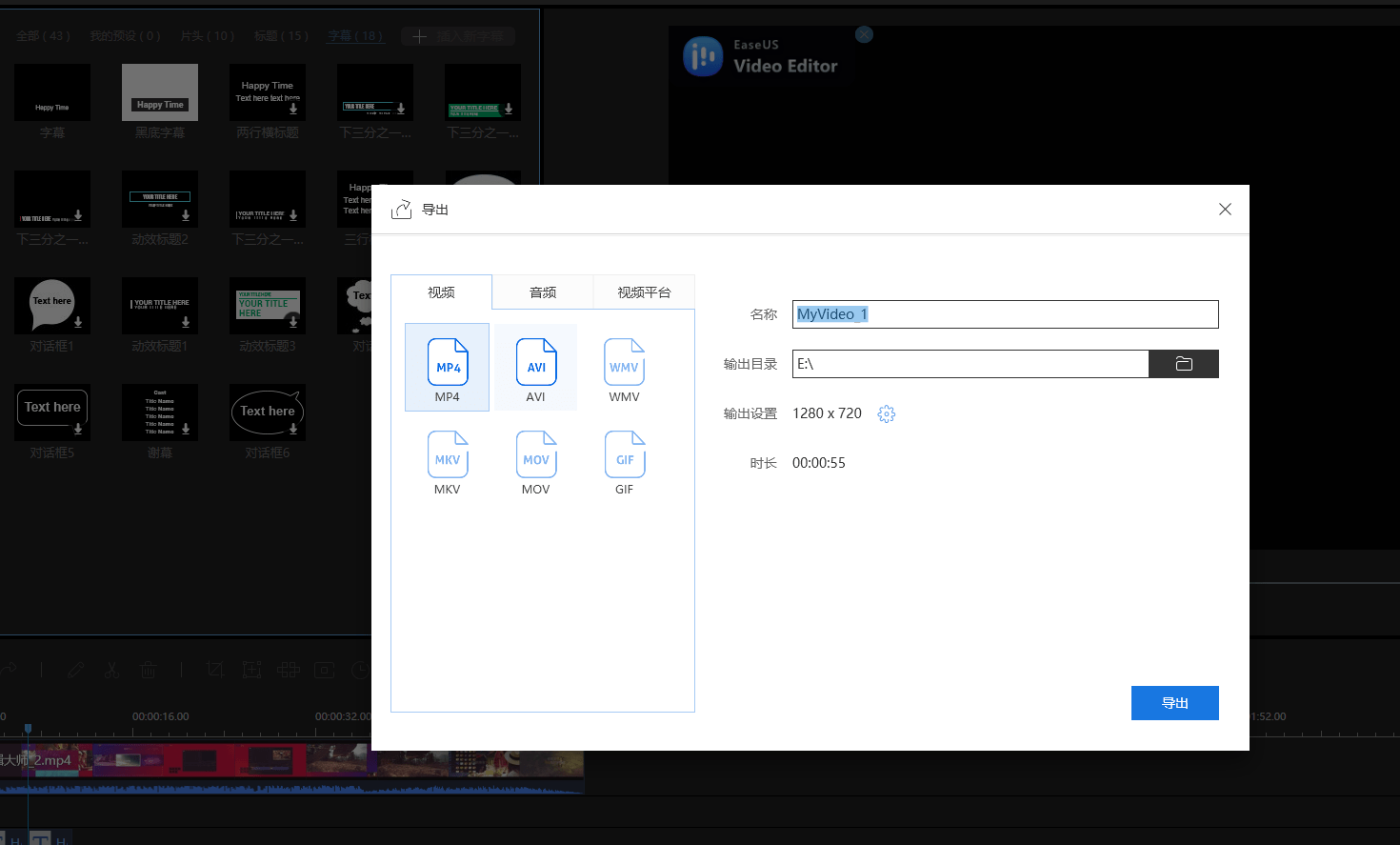Viewport: 1400px width, 845px height.
Task: Click the MyVideo_1 name field
Action: [1005, 314]
